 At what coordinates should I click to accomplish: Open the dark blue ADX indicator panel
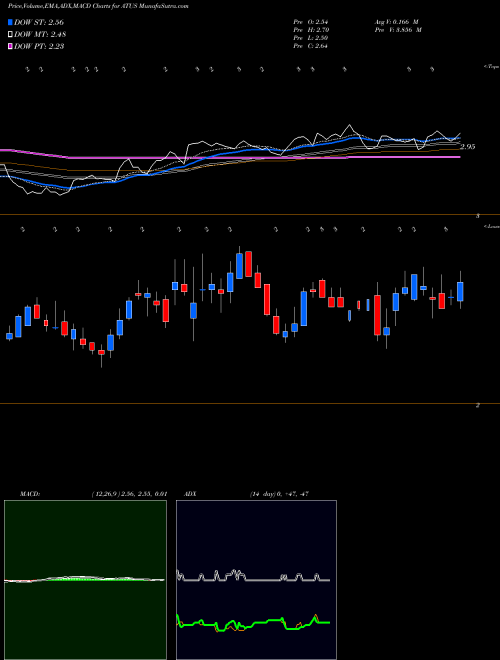(x=256, y=580)
